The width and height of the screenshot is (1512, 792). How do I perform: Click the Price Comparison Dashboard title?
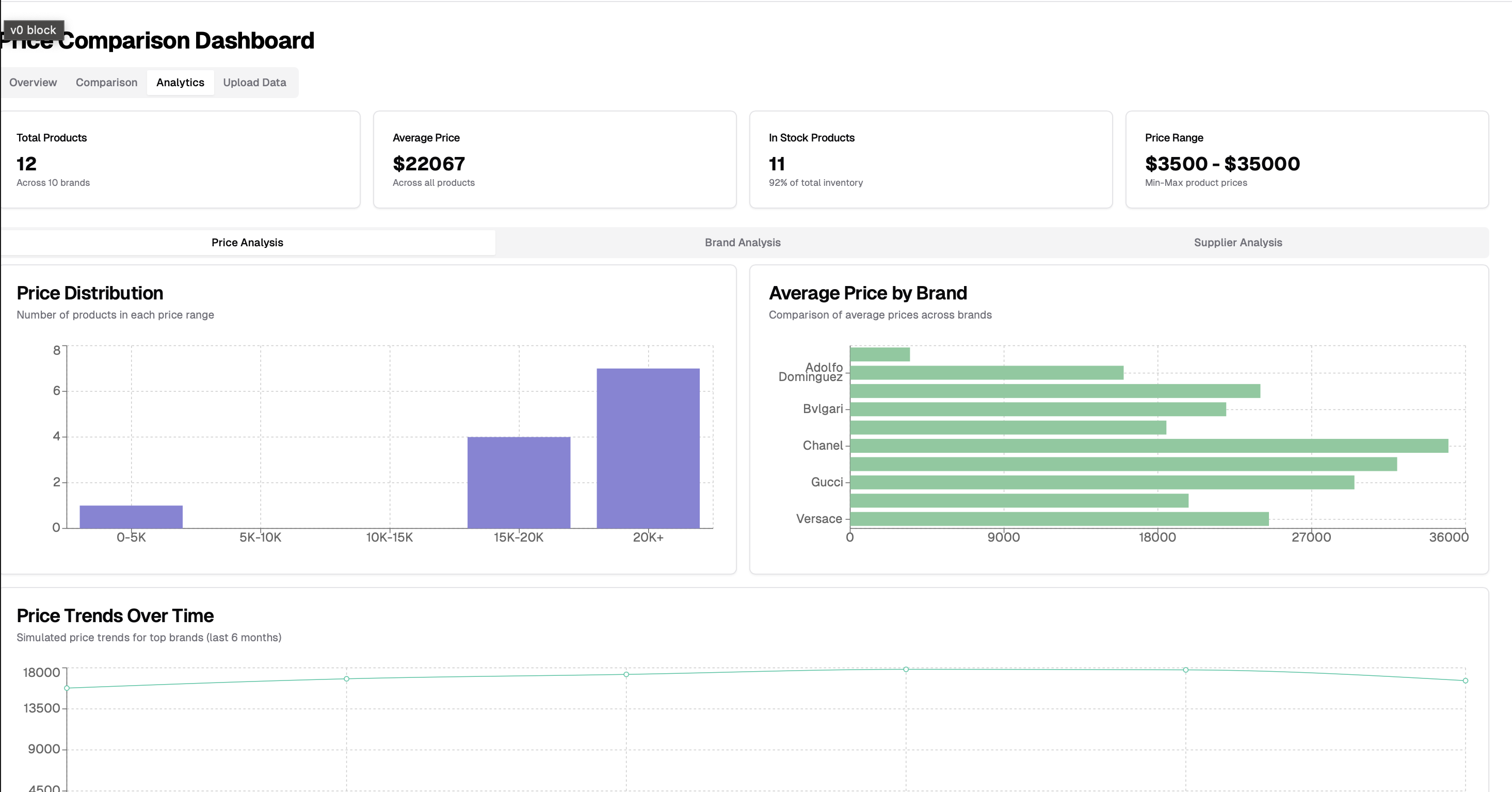pyautogui.click(x=157, y=40)
